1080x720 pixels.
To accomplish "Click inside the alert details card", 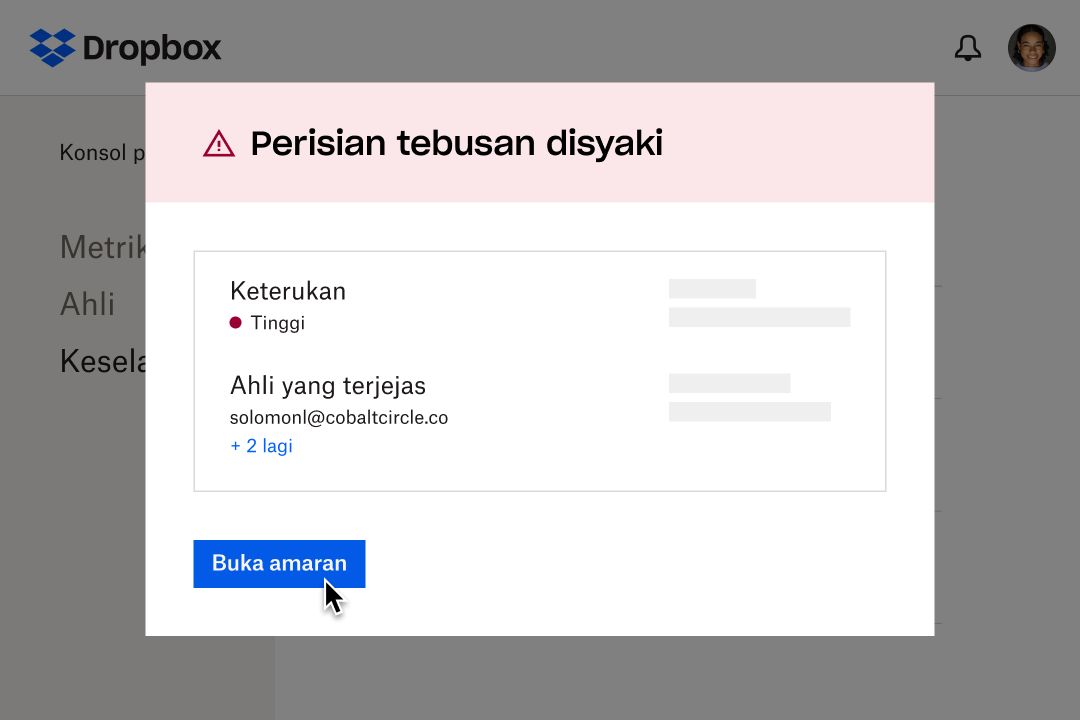I will point(540,370).
